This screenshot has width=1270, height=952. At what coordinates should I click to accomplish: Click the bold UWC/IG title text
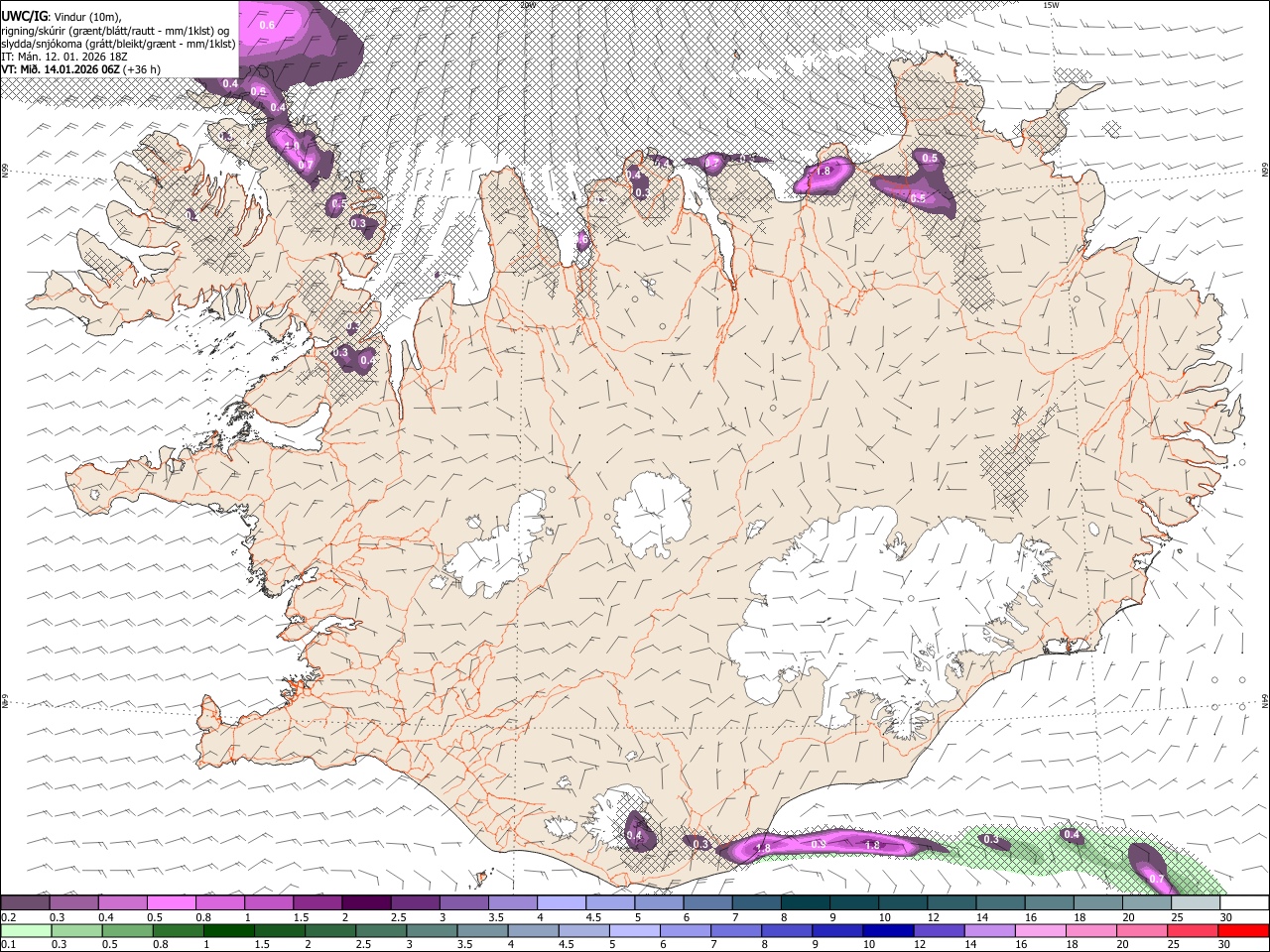tap(23, 15)
